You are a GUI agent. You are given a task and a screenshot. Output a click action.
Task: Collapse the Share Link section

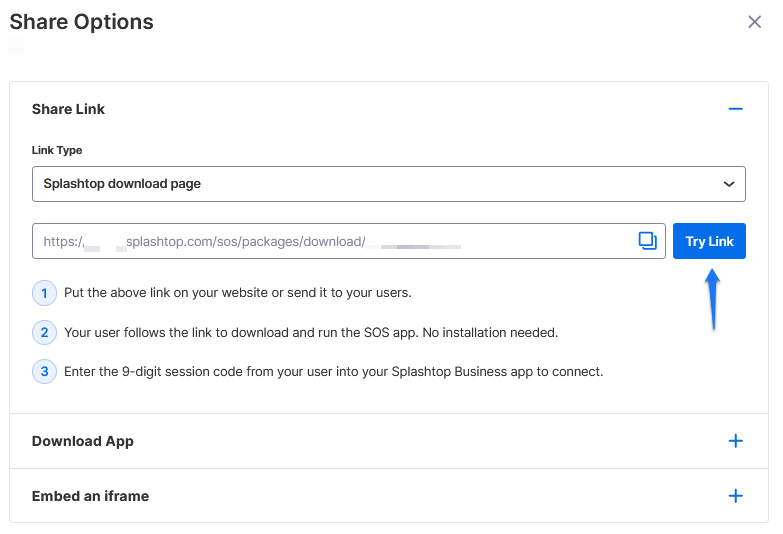735,109
